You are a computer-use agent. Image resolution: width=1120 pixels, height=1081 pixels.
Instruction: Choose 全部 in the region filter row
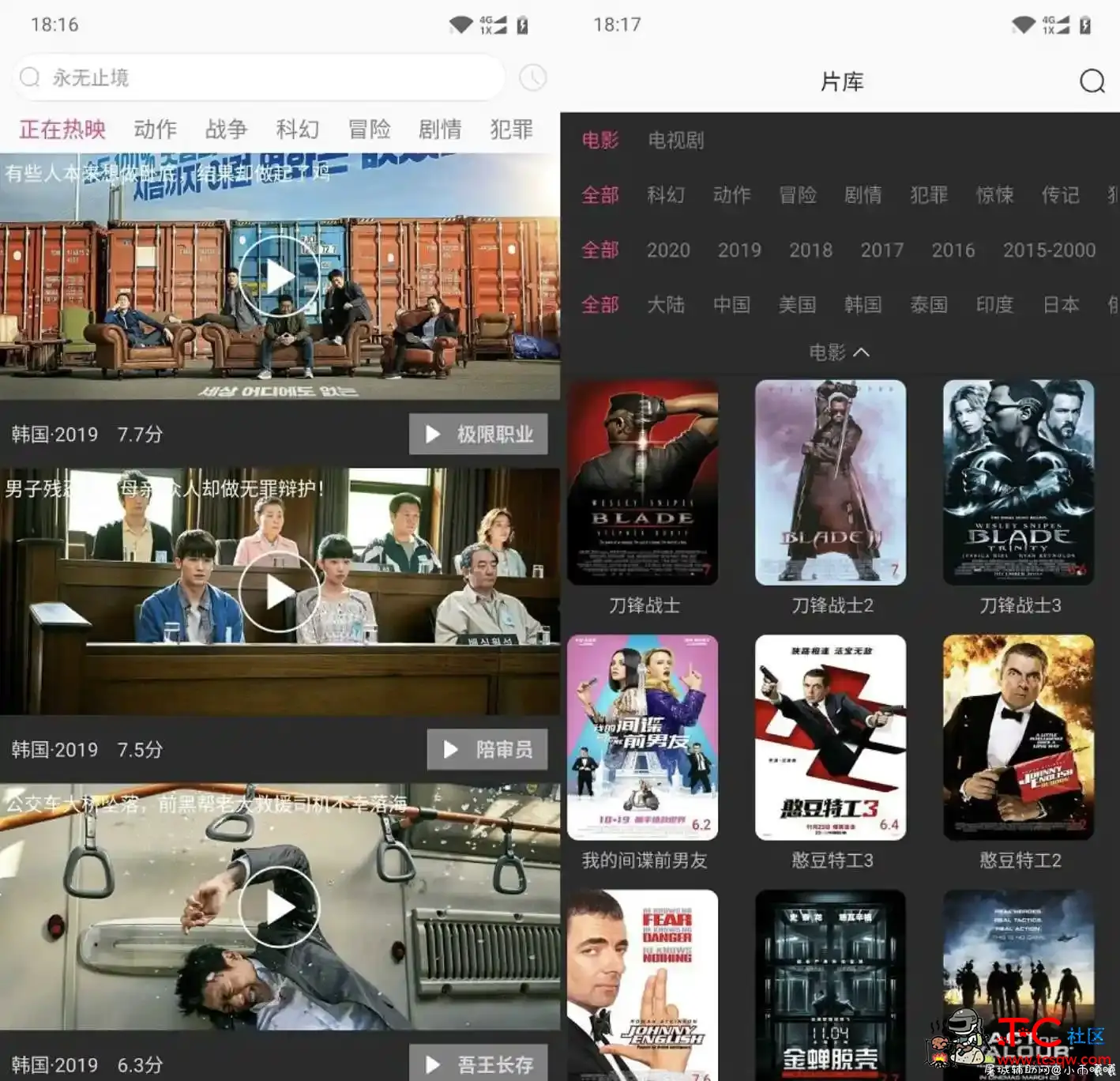click(x=600, y=304)
